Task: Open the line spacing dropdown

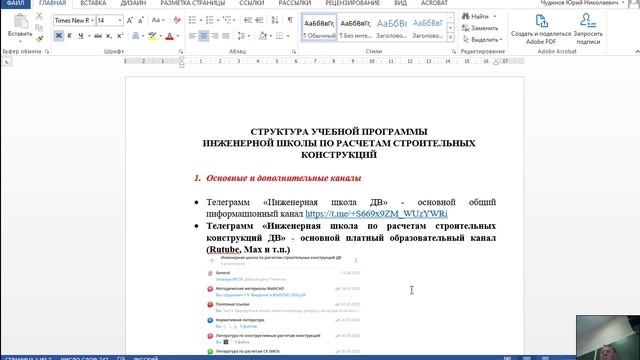Action: tap(243, 36)
